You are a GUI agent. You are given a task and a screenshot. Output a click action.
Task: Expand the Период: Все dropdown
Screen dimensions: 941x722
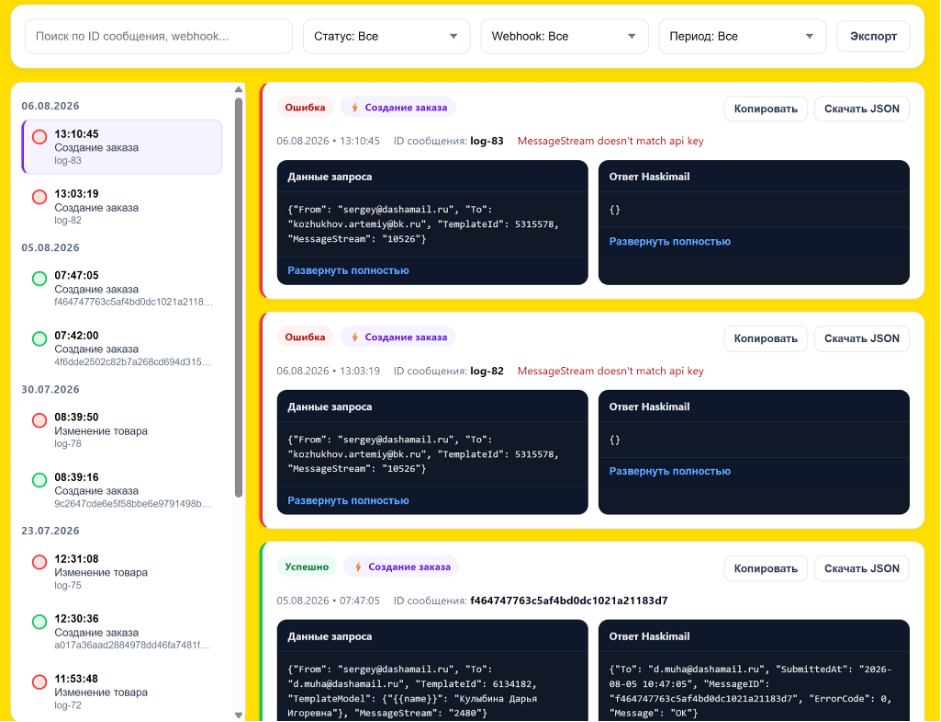(742, 37)
